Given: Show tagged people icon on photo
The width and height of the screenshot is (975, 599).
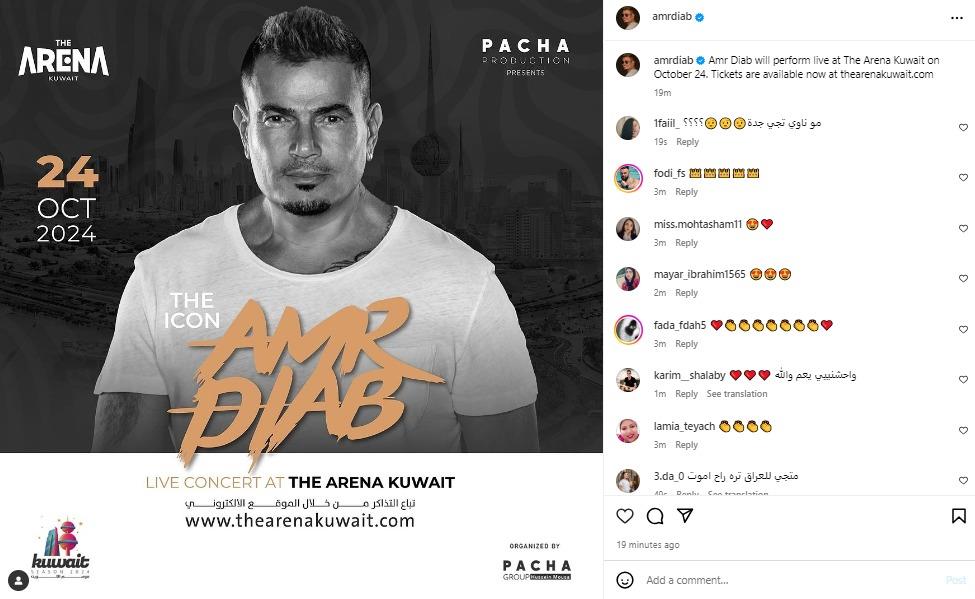Looking at the screenshot, I should coord(19,581).
